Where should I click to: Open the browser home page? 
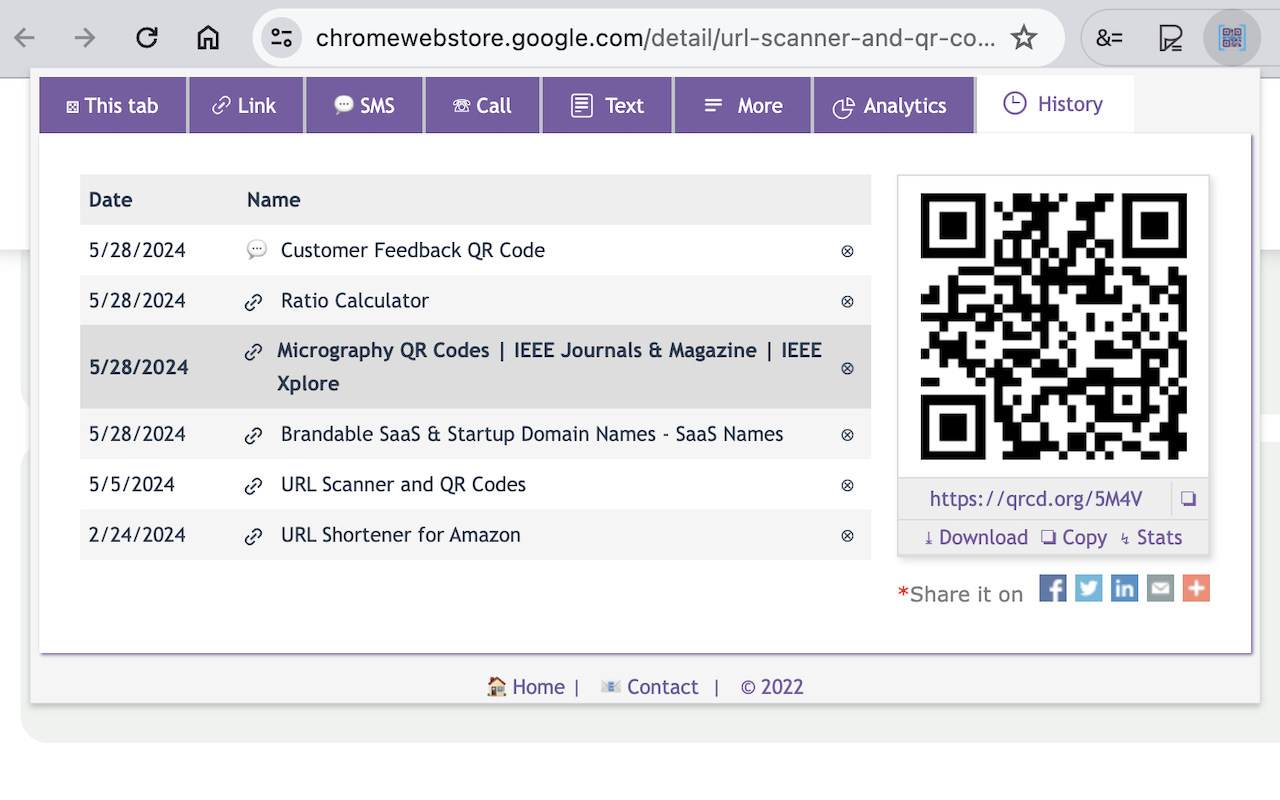208,38
